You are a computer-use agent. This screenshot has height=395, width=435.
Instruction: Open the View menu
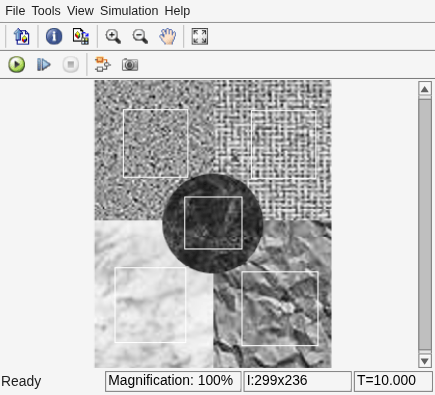click(80, 11)
